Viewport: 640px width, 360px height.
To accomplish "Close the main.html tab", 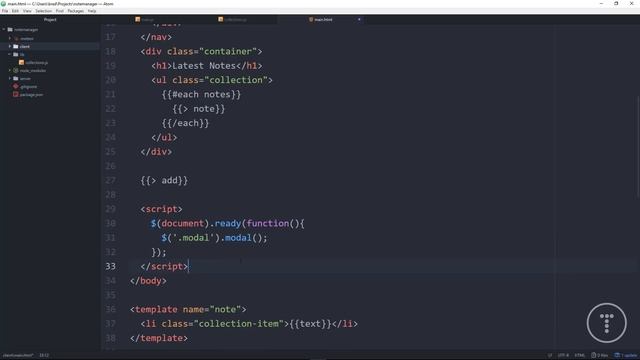I will click(359, 19).
